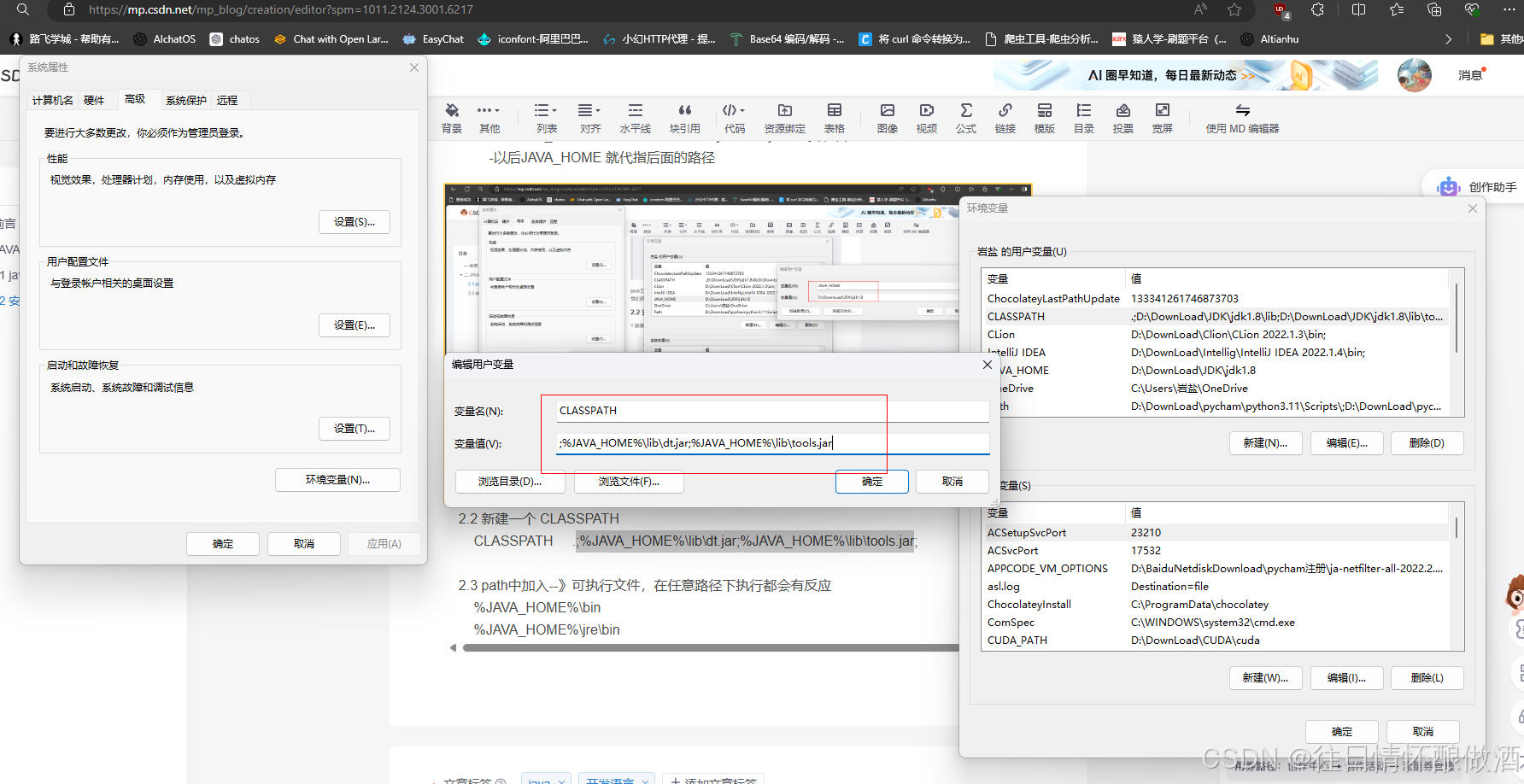
Task: Expand the alignment dropdown arrow
Action: [598, 110]
